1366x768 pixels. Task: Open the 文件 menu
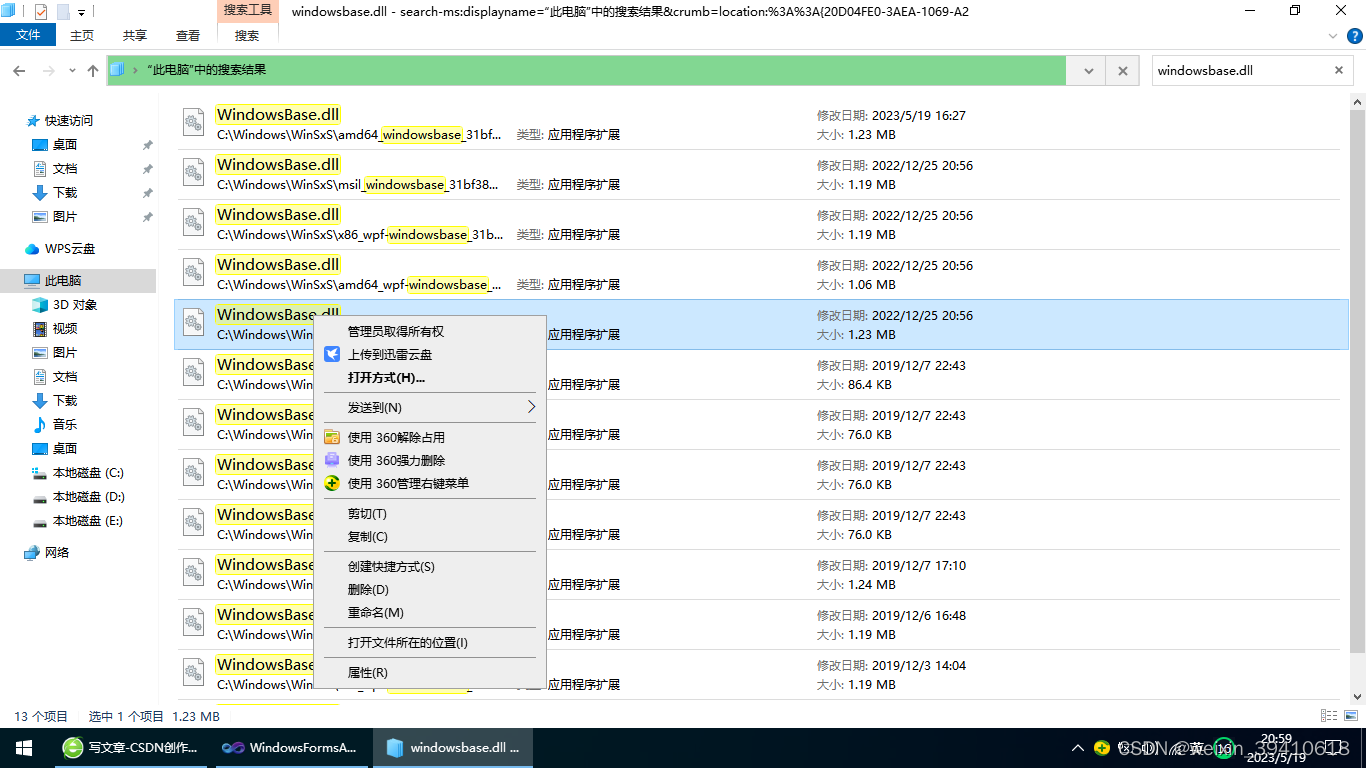coord(28,33)
